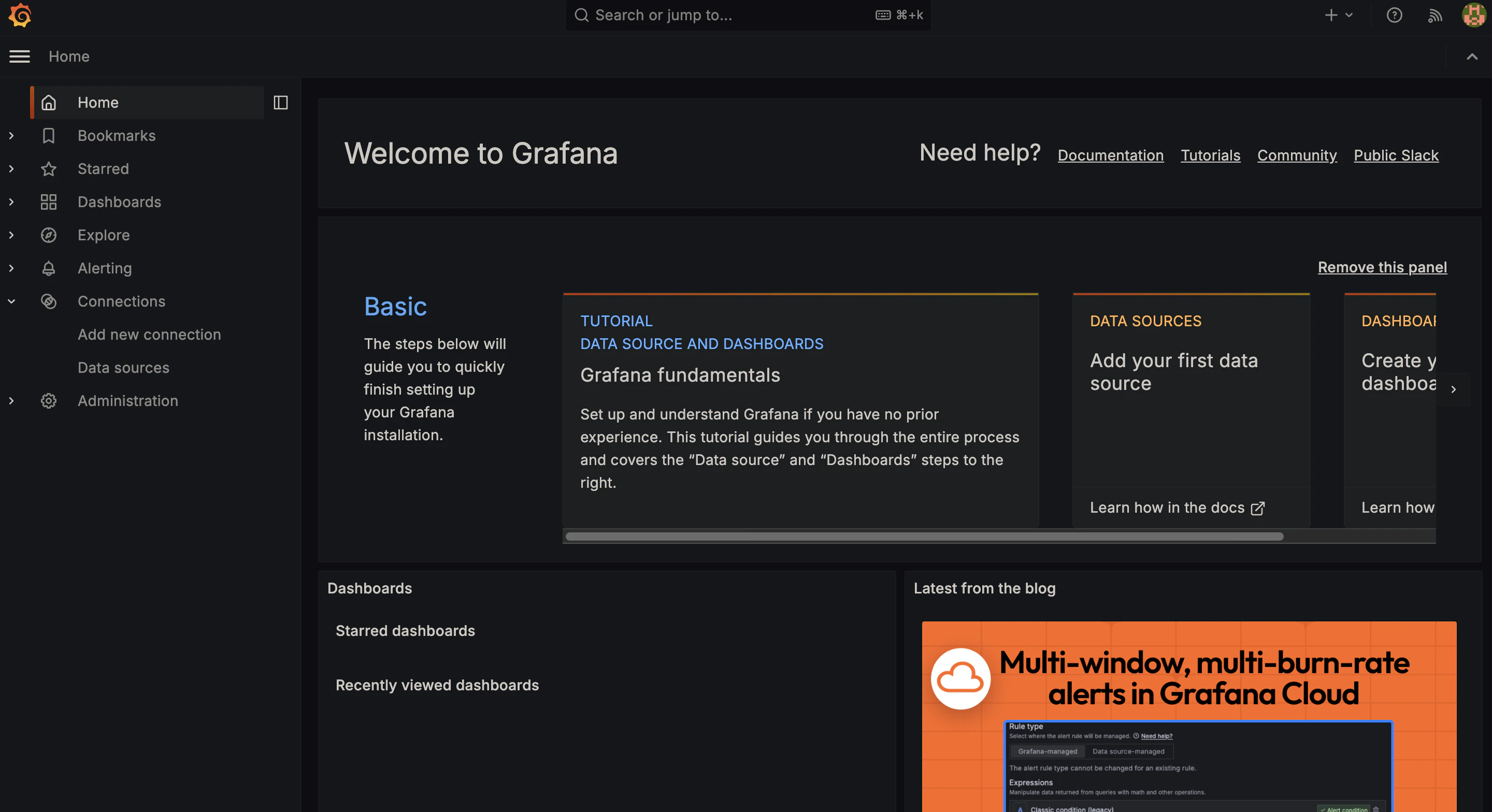Expand the Alerting section
The width and height of the screenshot is (1492, 812).
tap(11, 268)
